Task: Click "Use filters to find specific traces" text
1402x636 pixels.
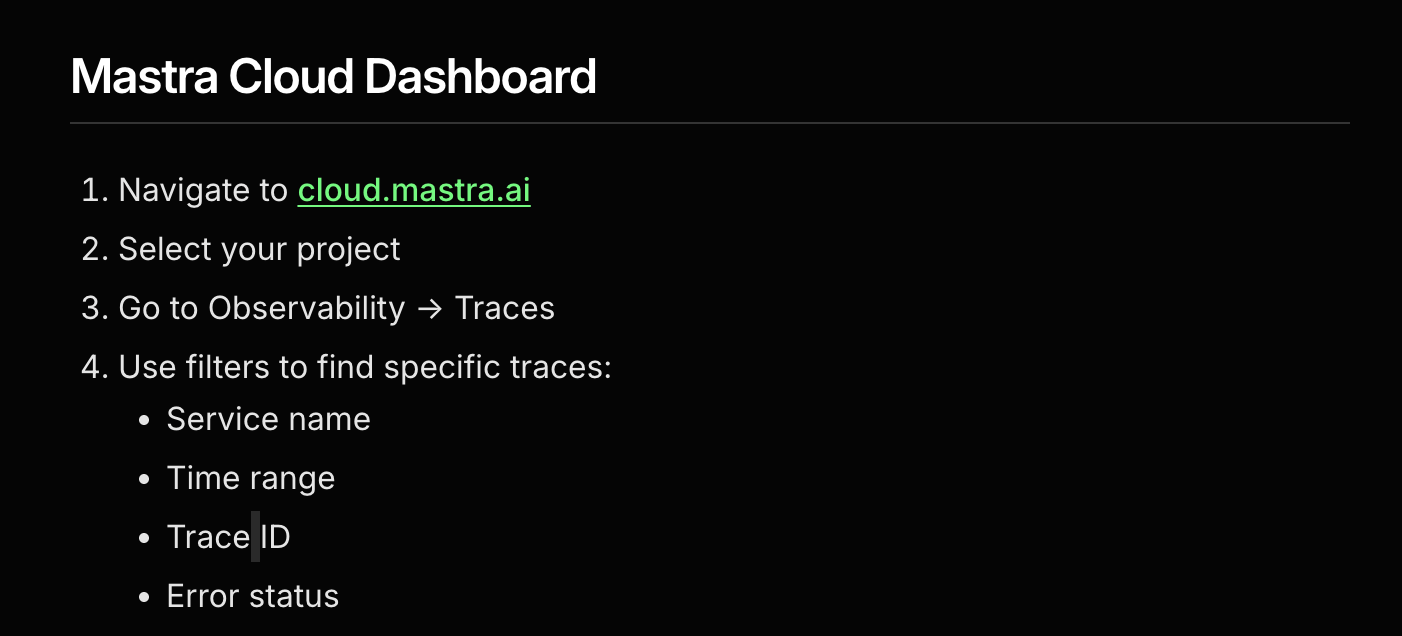Action: [364, 367]
